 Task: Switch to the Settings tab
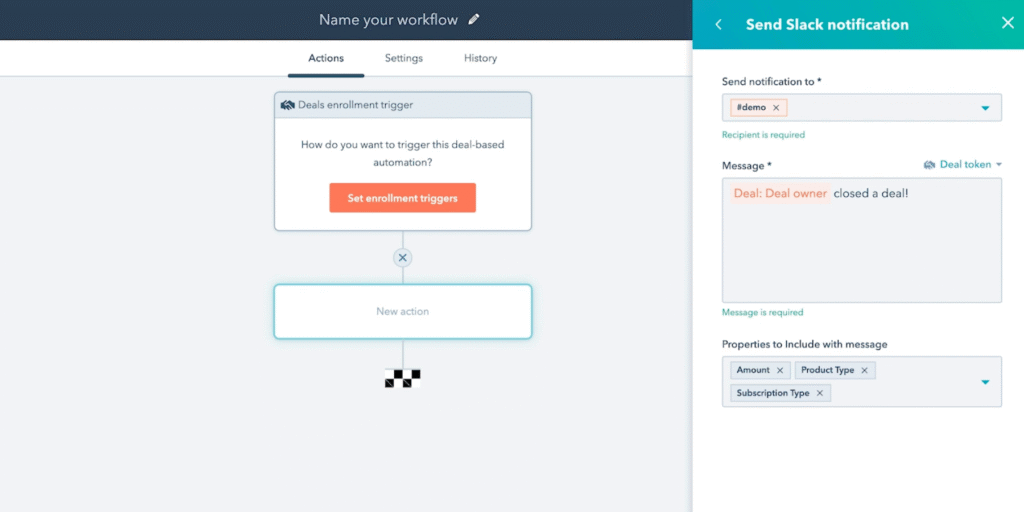click(404, 58)
